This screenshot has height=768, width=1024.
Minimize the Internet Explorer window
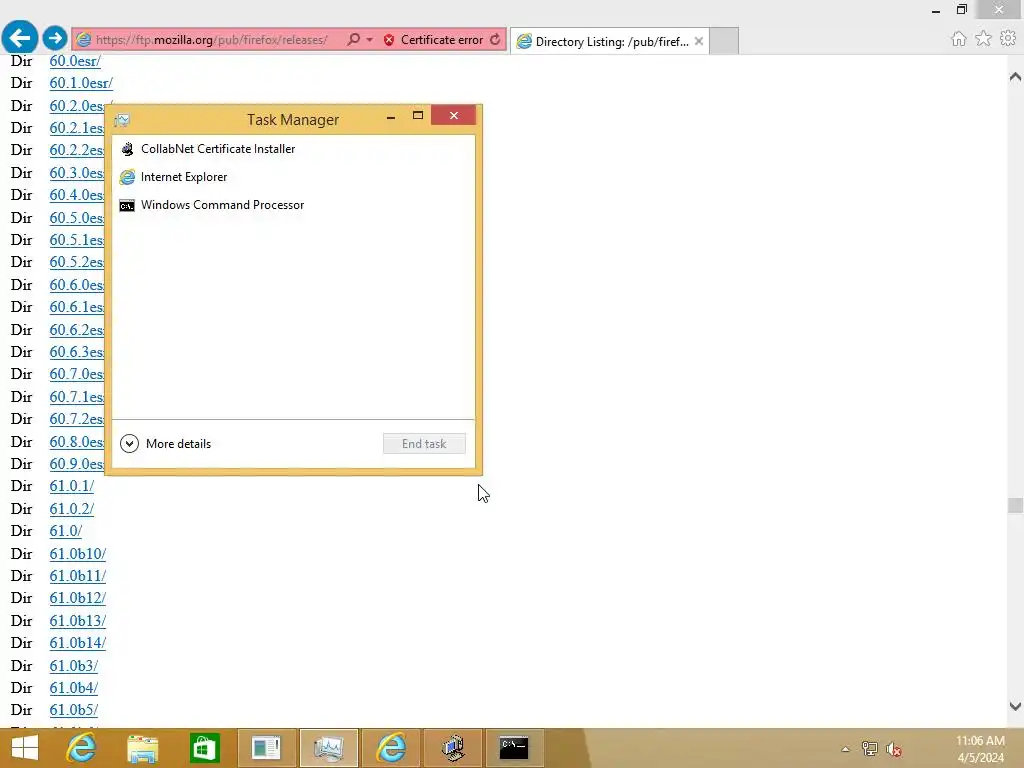tap(936, 10)
